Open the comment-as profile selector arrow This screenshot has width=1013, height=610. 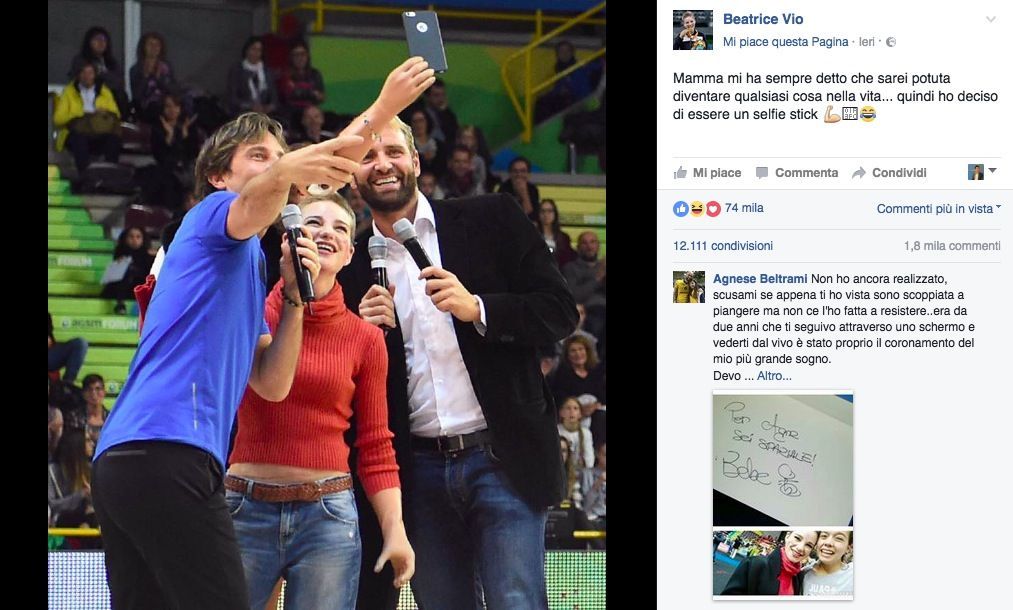[992, 171]
